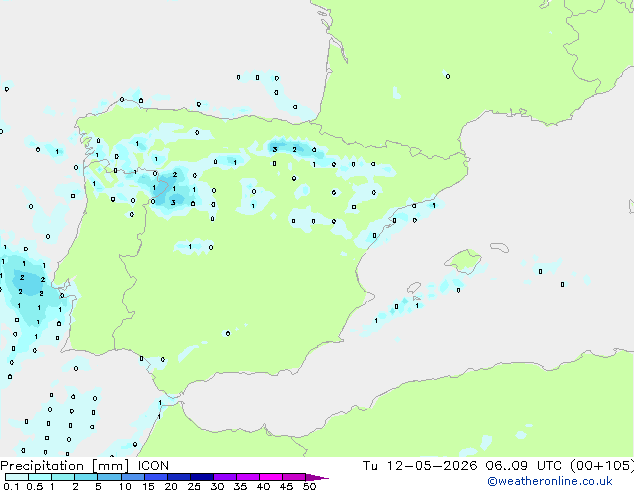Click the '(00+105)' forecast offset text

602,466
